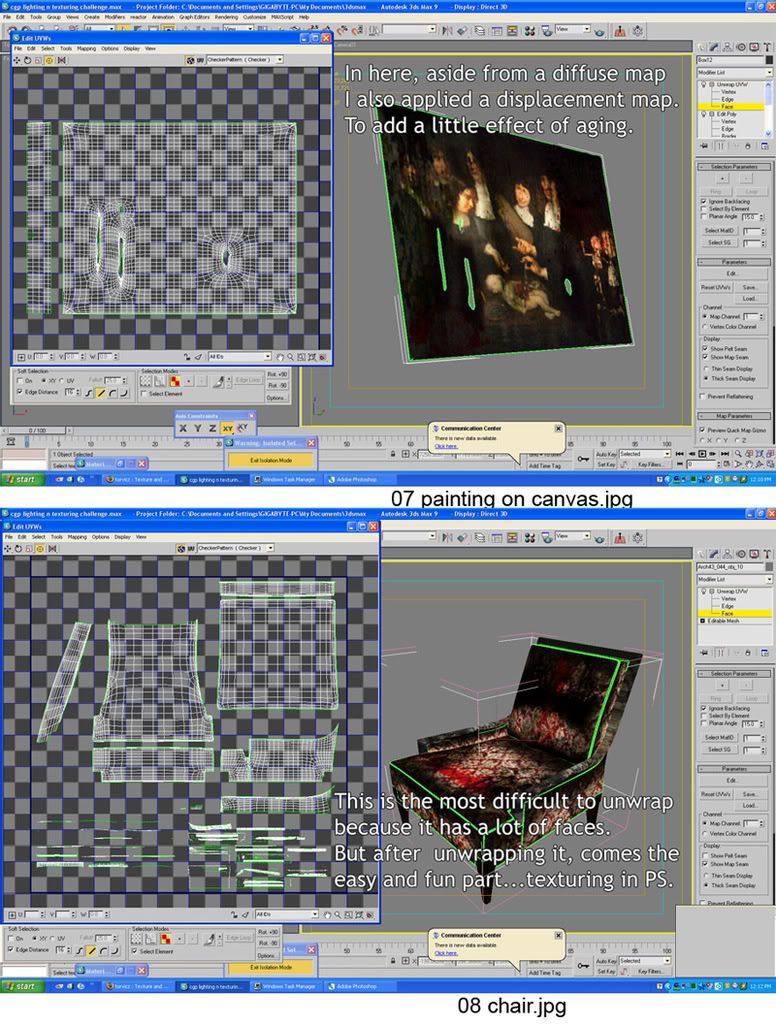This screenshot has height=1024, width=776.
Task: Click Auto Key button in painting screenshot
Action: (x=606, y=454)
